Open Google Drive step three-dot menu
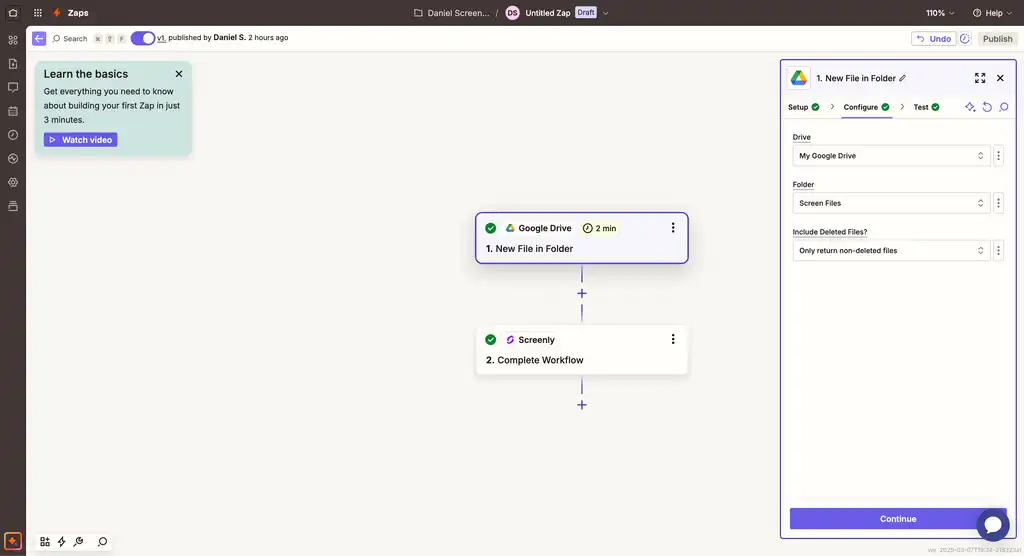1024x556 pixels. click(x=673, y=227)
